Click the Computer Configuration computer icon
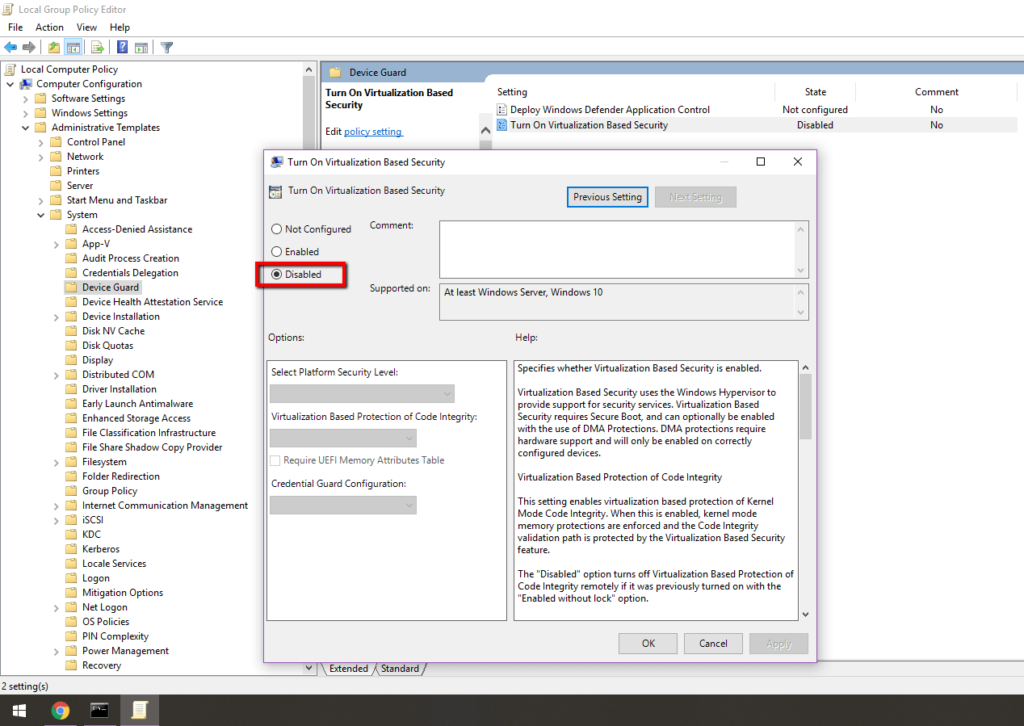Image resolution: width=1024 pixels, height=726 pixels. click(26, 84)
